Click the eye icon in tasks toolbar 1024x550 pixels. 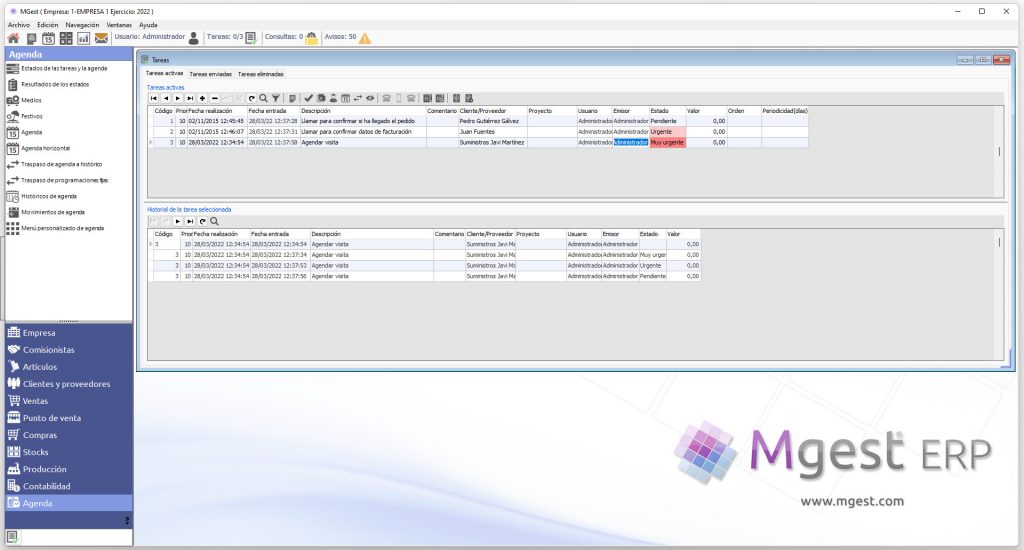370,99
